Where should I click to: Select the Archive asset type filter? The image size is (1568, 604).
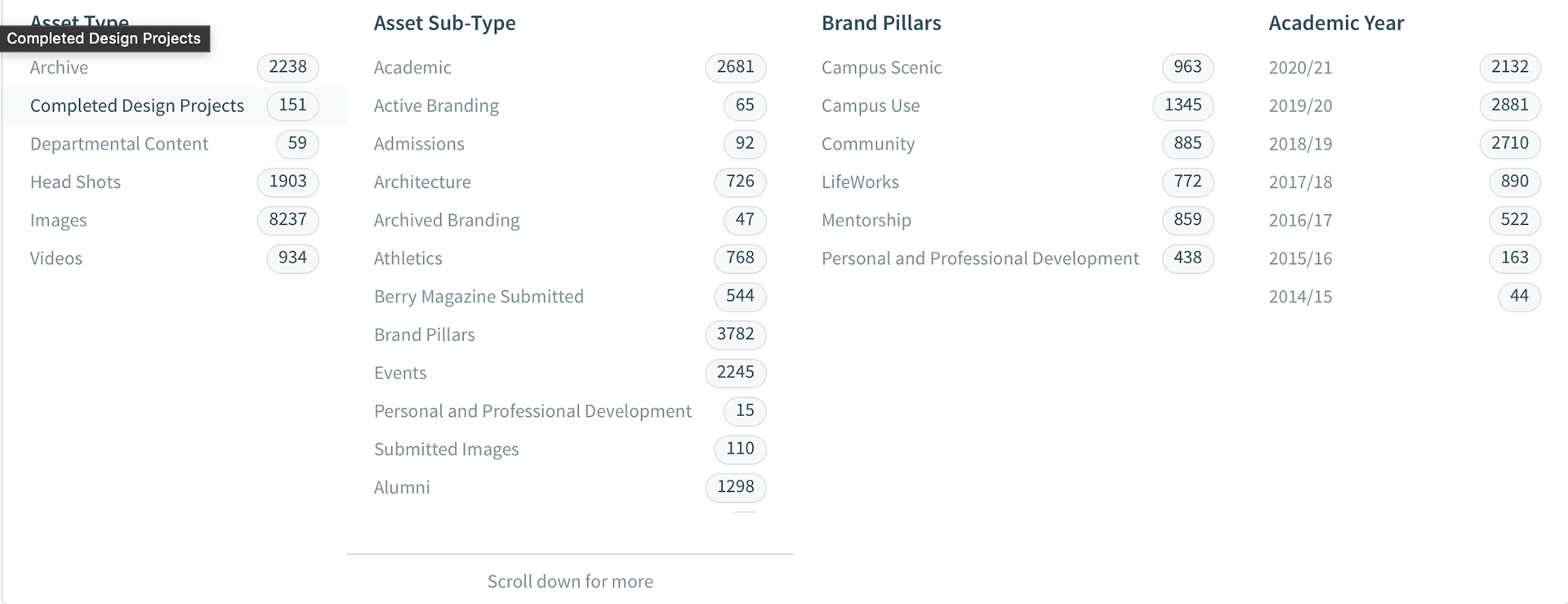[x=174, y=68]
